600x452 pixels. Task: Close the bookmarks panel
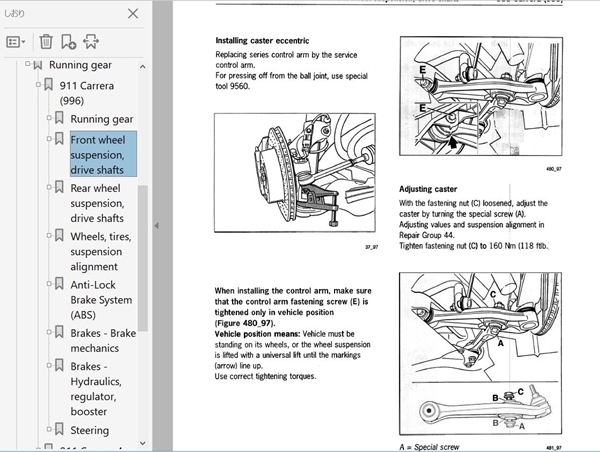[x=133, y=14]
